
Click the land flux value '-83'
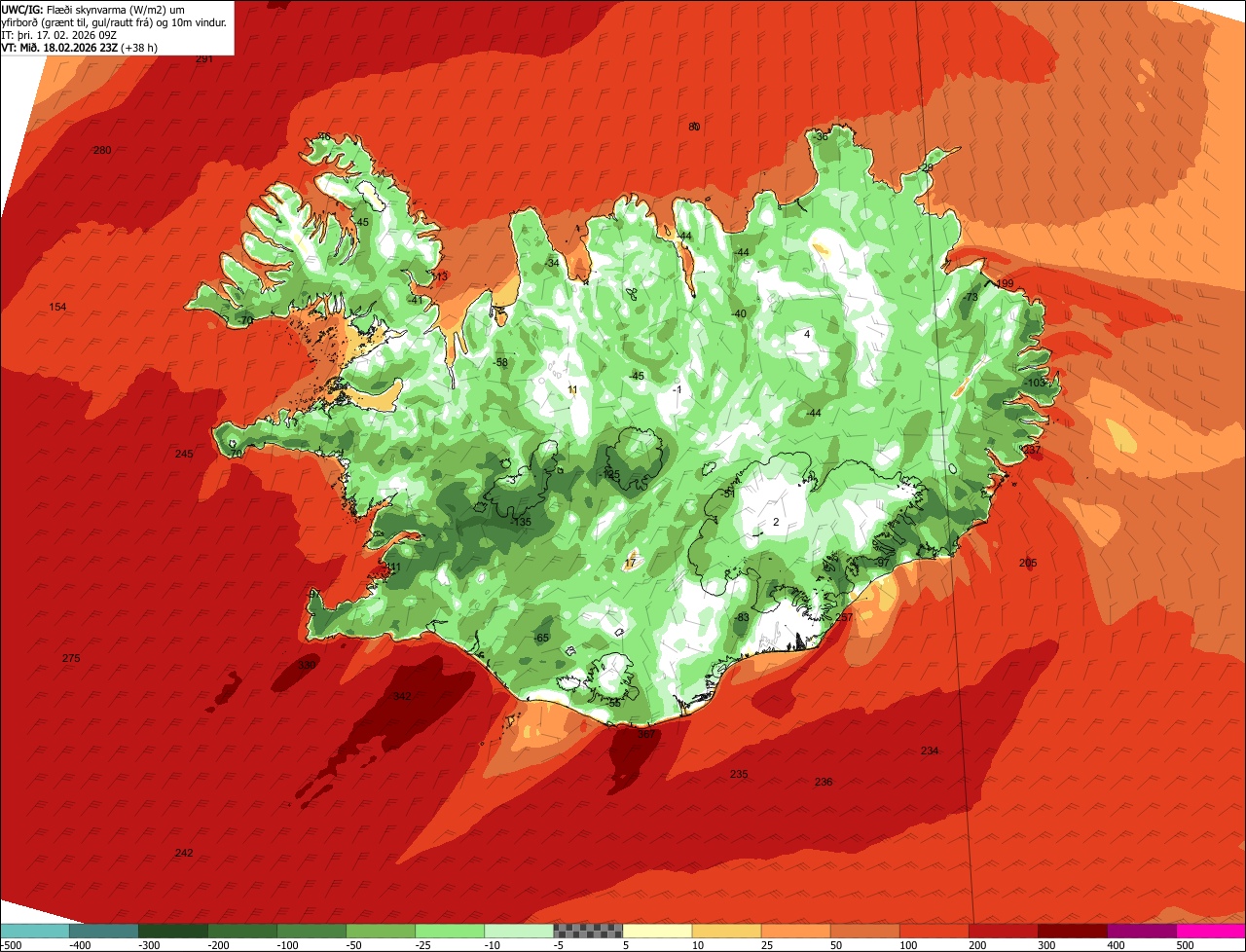click(742, 618)
